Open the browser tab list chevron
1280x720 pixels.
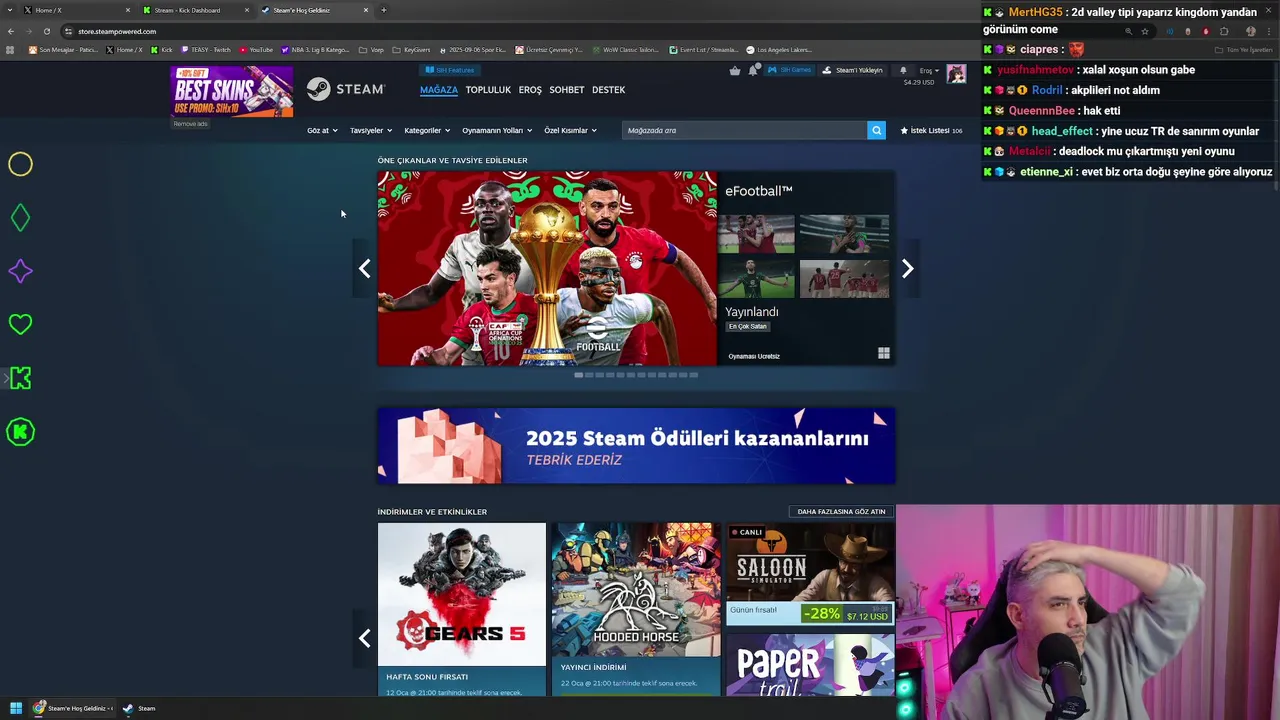10,10
